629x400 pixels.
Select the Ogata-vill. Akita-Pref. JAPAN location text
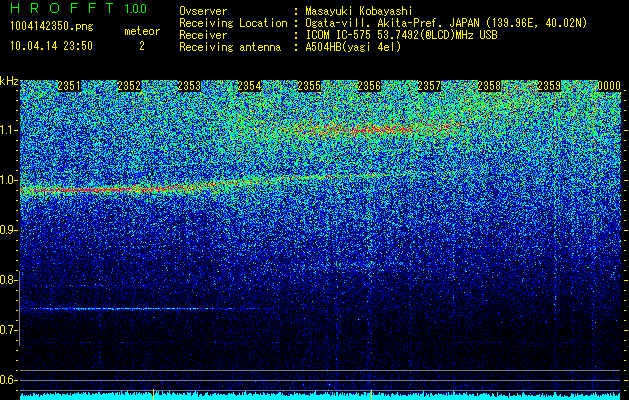pos(446,23)
